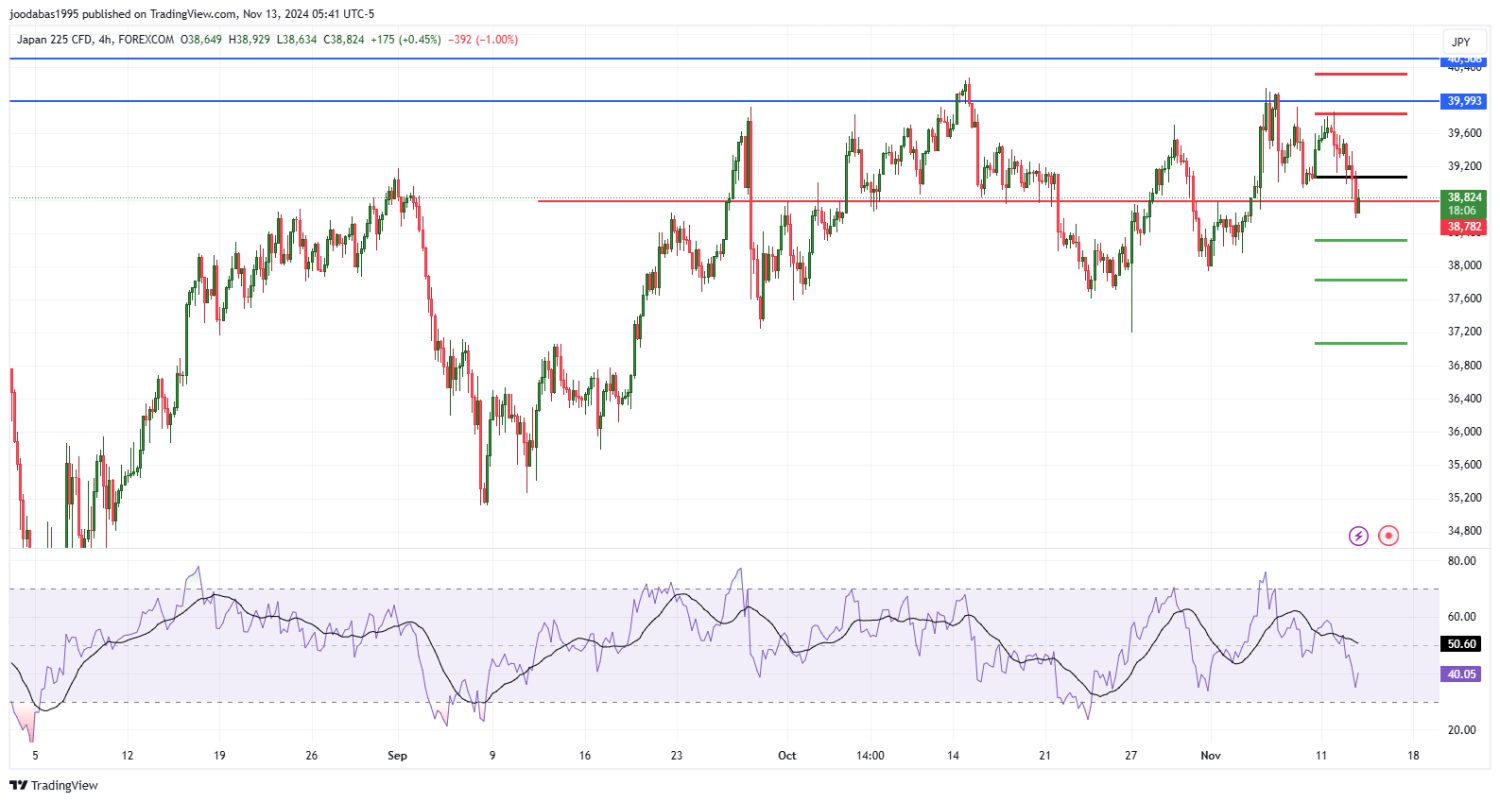Click the Sep label on time axis
Viewport: 1500px width, 802px height.
click(396, 757)
